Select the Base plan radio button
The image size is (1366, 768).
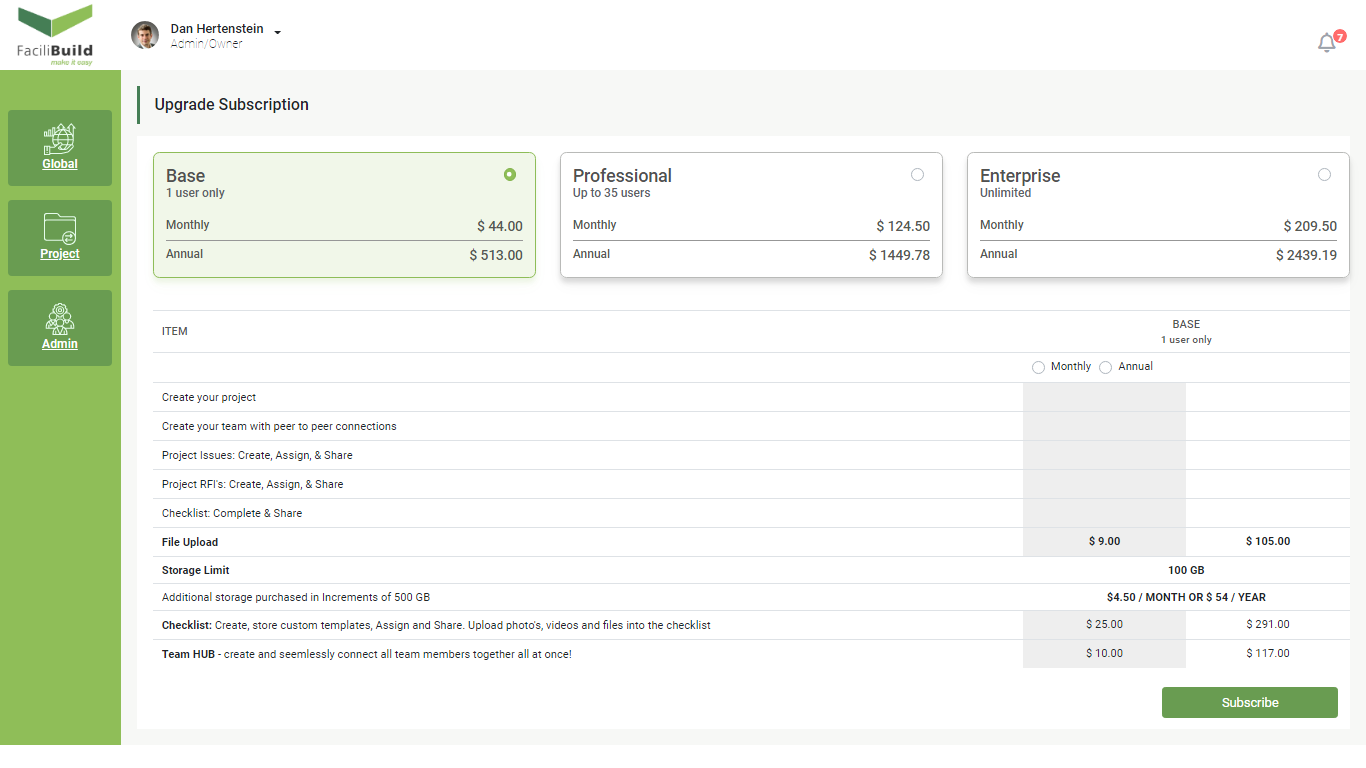[510, 175]
